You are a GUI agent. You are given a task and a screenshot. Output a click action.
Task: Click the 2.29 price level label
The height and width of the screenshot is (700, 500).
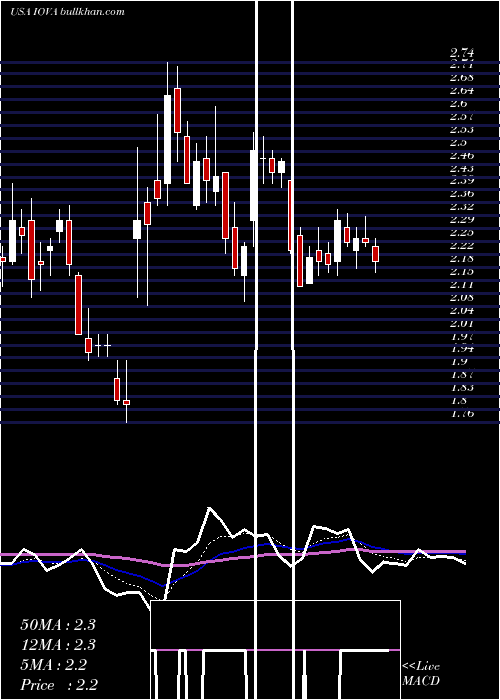click(462, 220)
